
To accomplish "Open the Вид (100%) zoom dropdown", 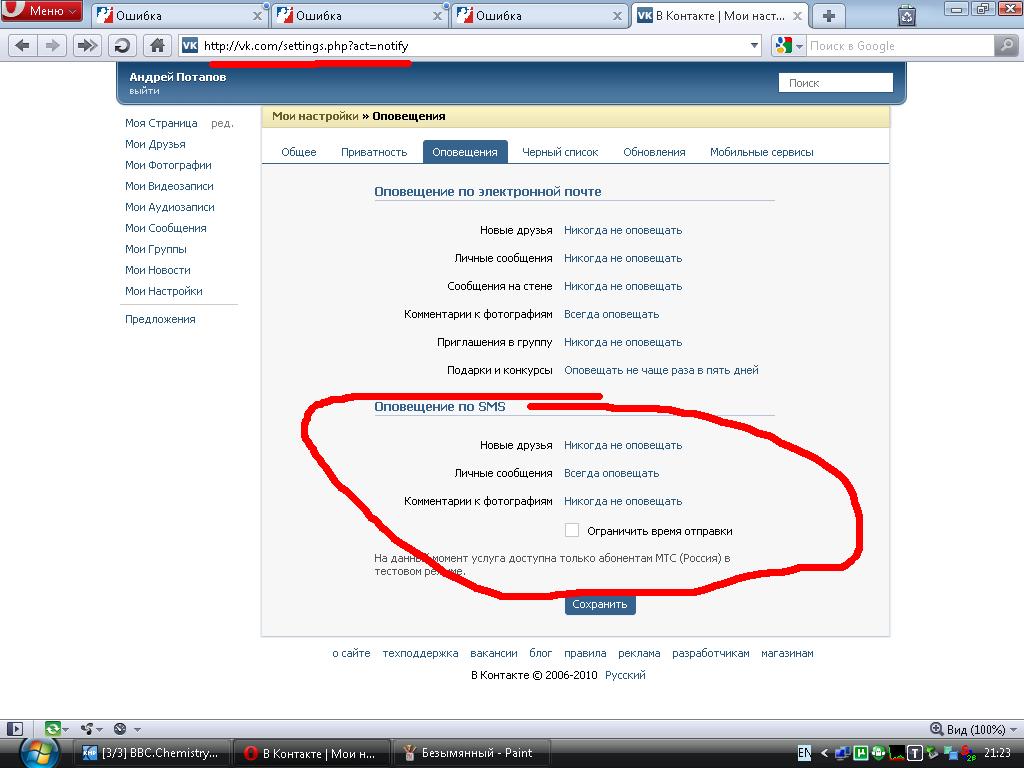I will (x=973, y=729).
